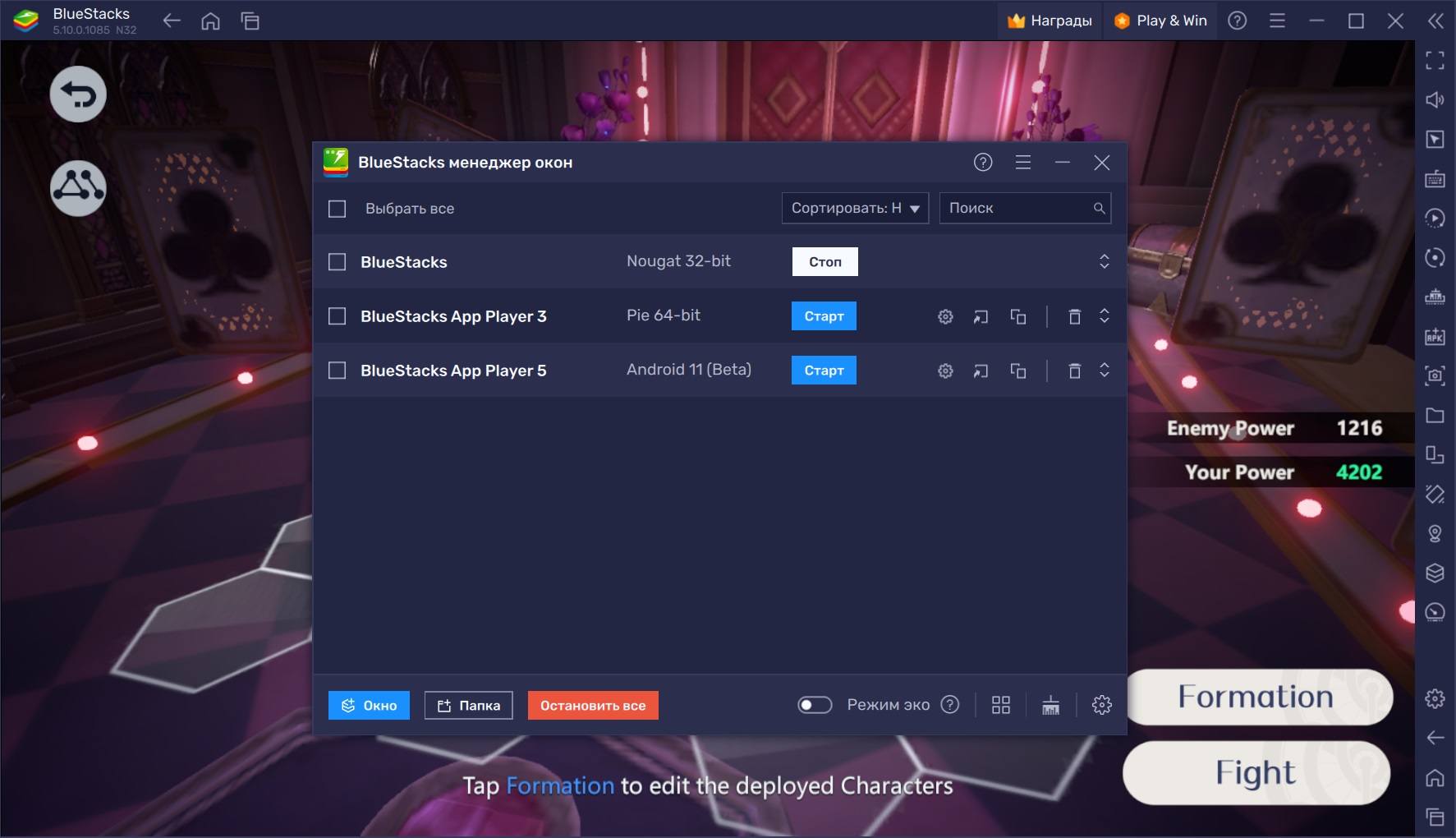The image size is (1456, 838).
Task: Open settings for BlueStacks App Player 3
Action: point(945,316)
